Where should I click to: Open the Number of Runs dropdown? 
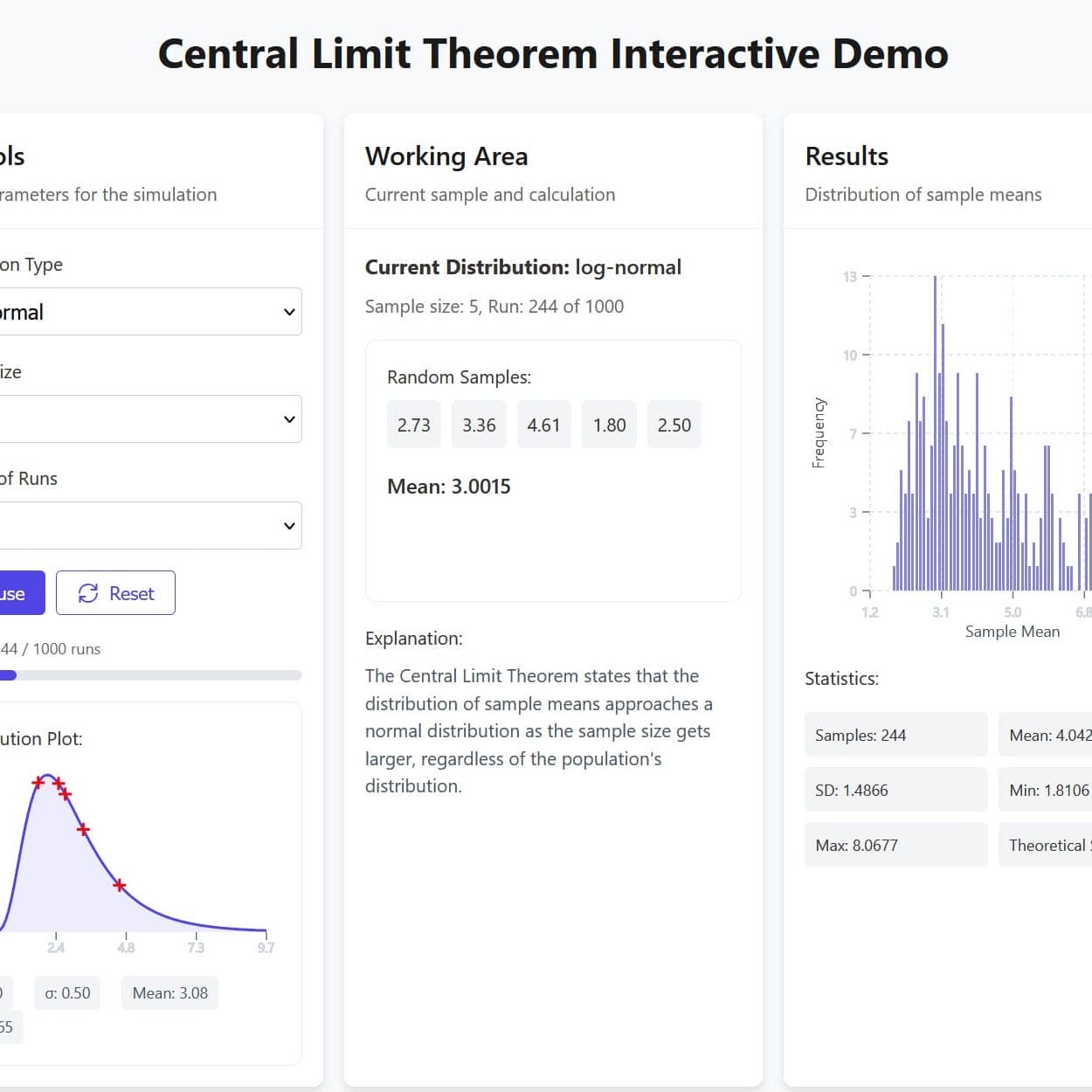[149, 525]
